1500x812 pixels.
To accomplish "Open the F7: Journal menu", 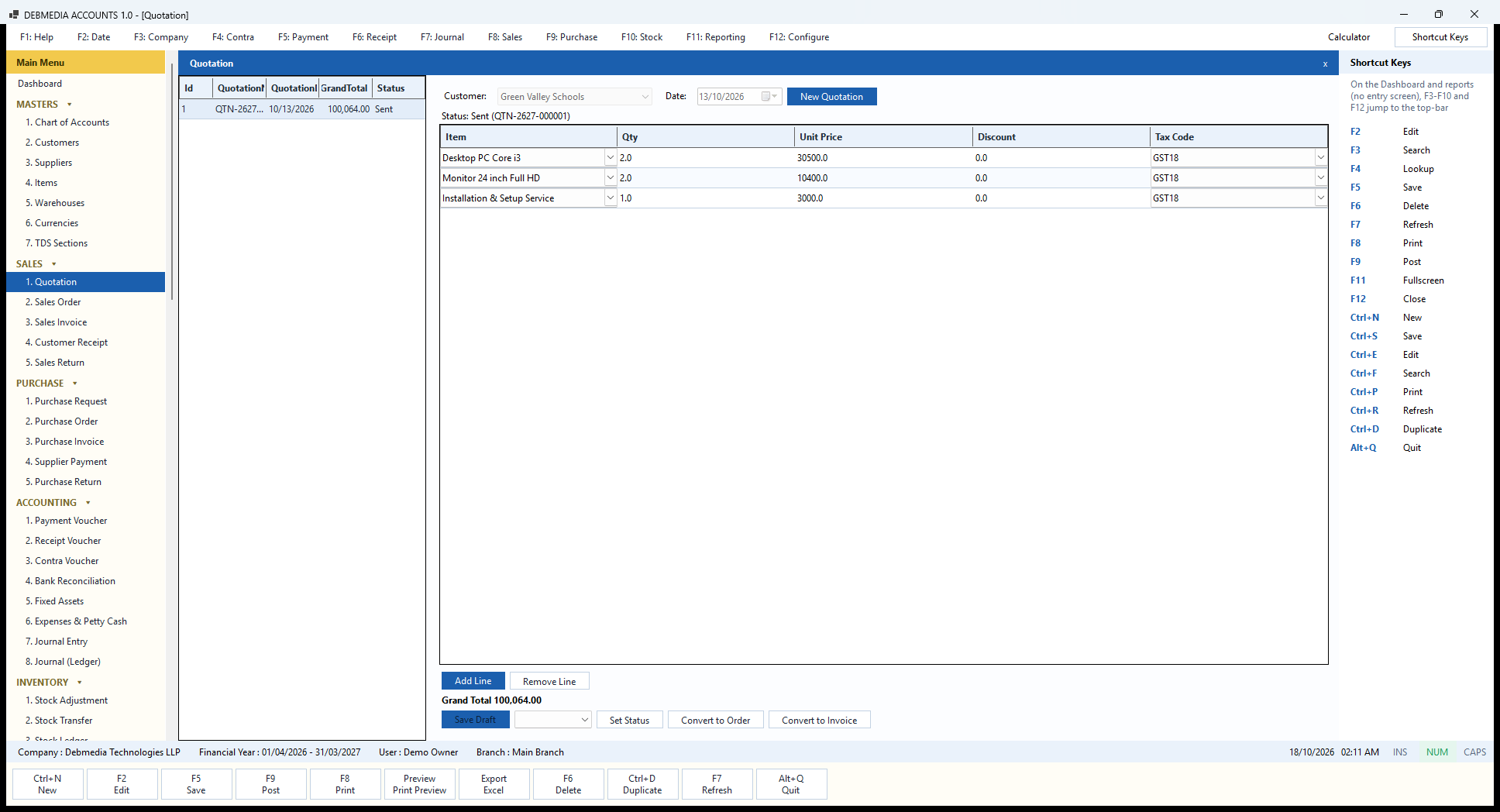I will point(442,37).
